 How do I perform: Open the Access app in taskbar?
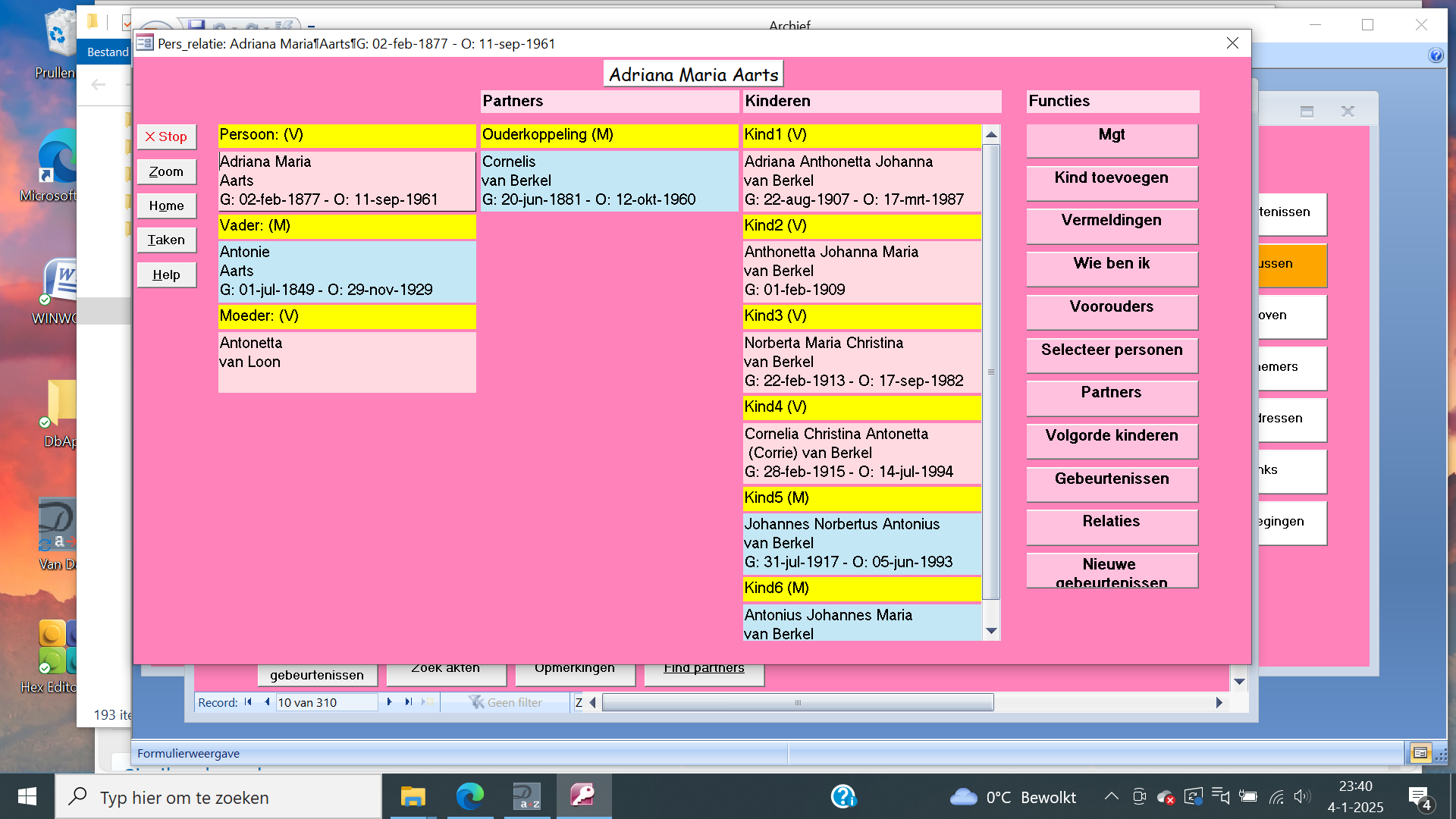[583, 796]
